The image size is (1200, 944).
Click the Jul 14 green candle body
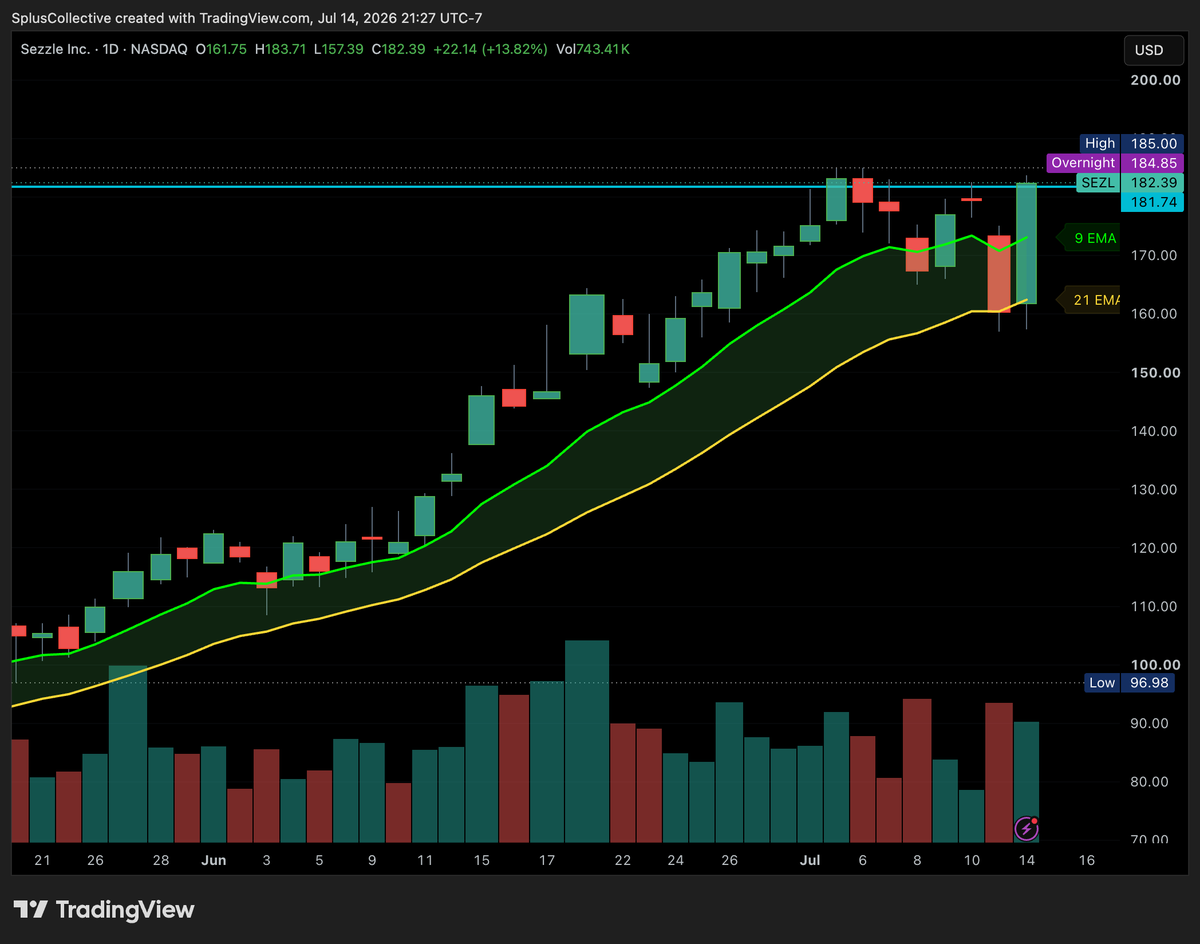1026,243
